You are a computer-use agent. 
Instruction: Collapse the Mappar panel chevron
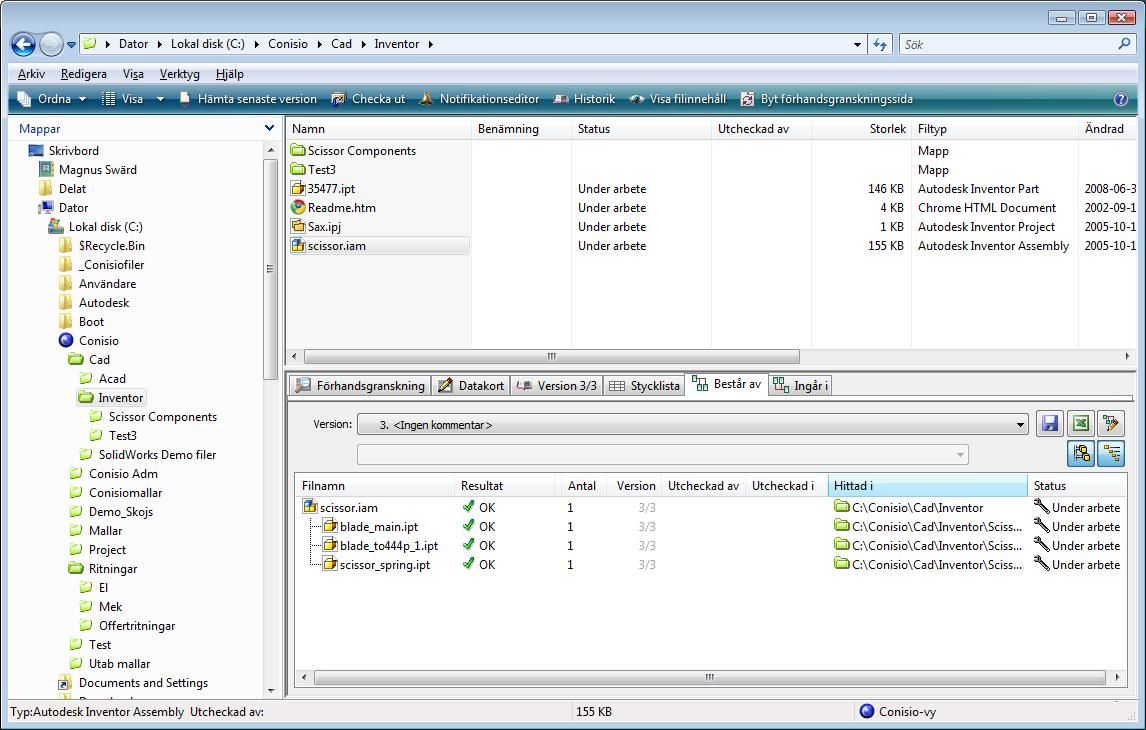click(269, 128)
